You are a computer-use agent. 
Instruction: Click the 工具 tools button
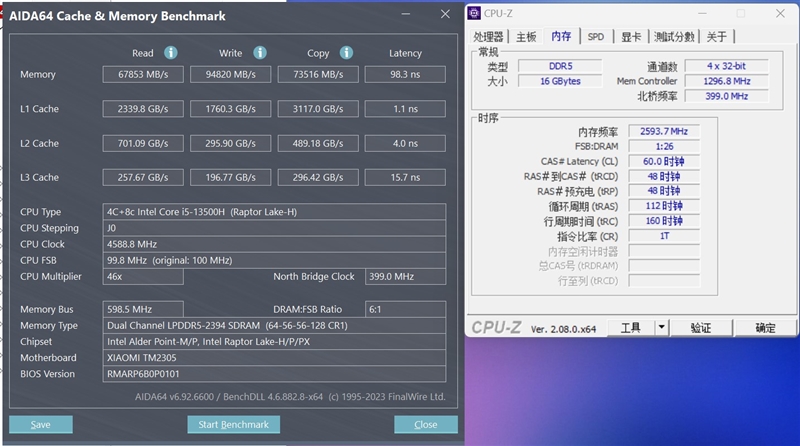tap(631, 327)
